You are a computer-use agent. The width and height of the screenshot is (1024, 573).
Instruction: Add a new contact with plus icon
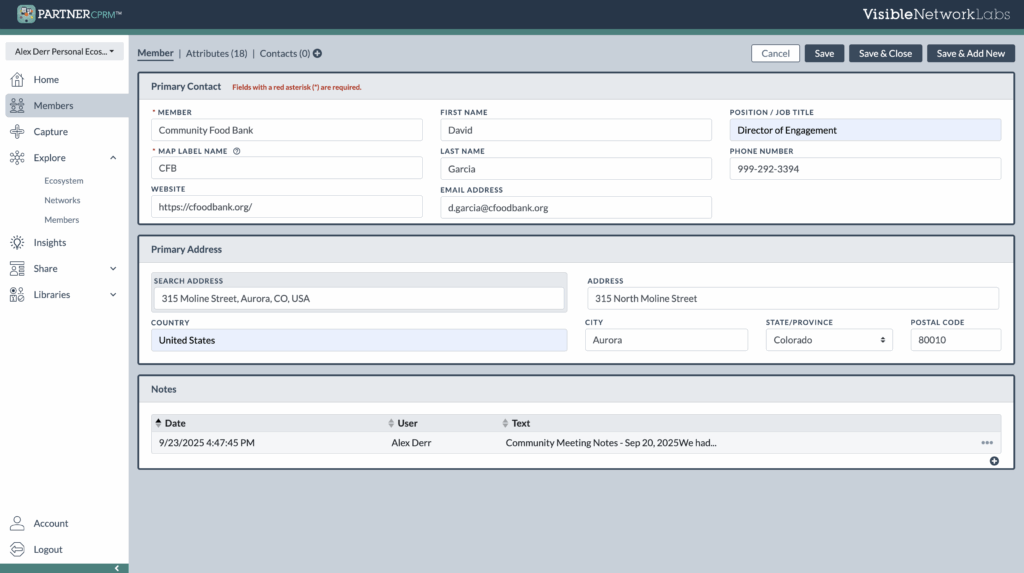[317, 54]
